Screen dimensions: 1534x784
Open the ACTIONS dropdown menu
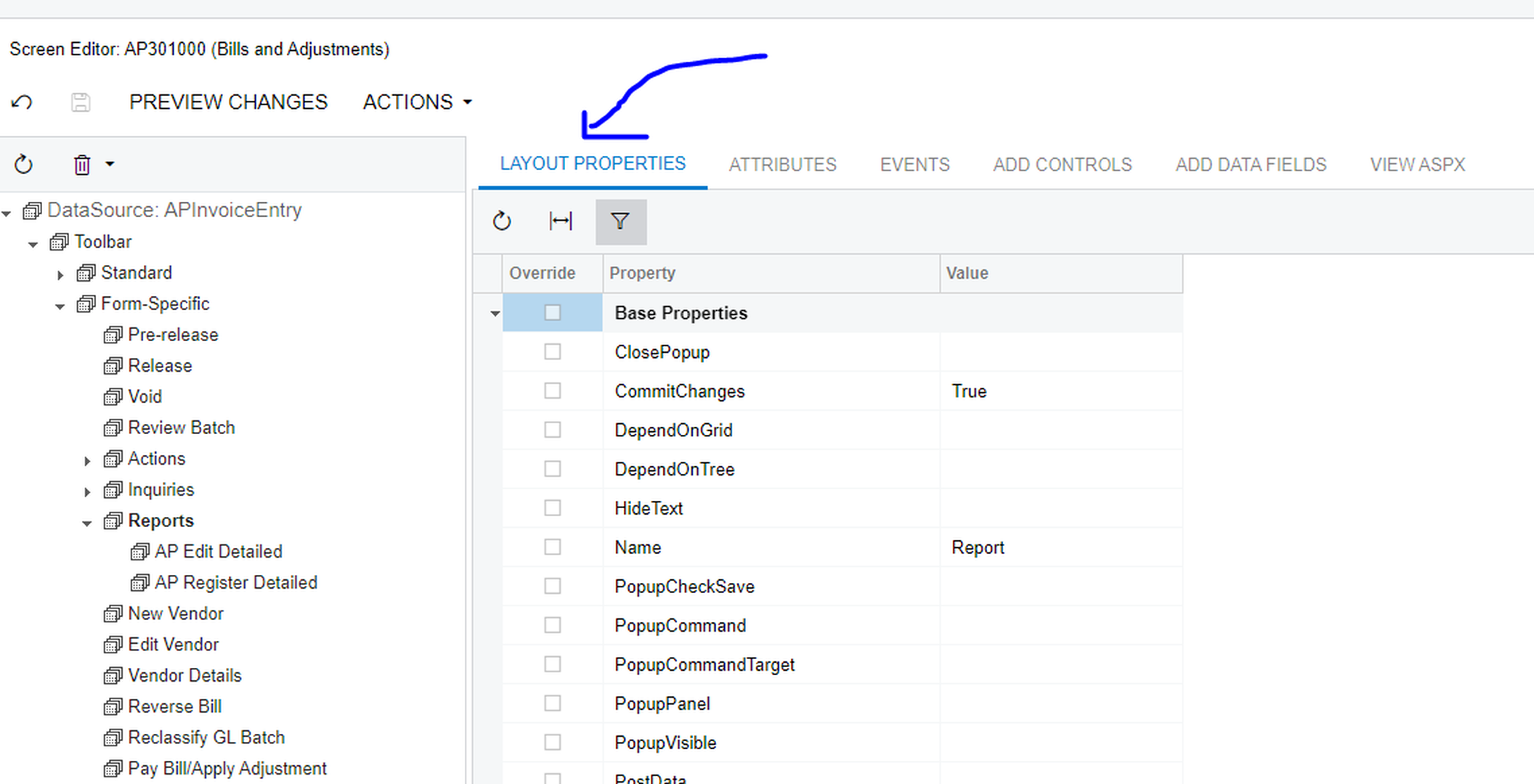pyautogui.click(x=417, y=102)
